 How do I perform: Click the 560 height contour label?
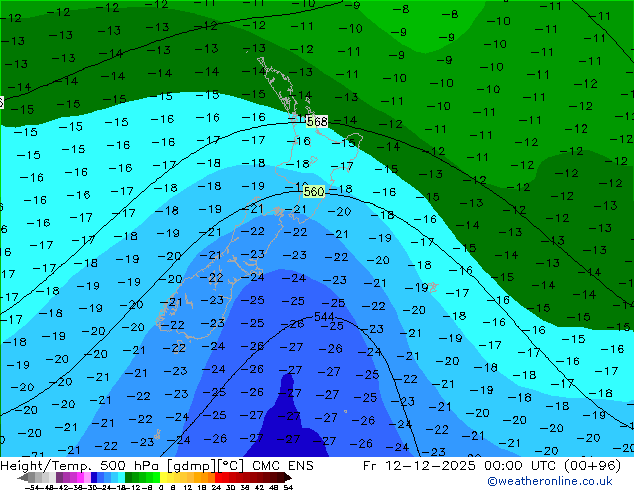pyautogui.click(x=314, y=191)
